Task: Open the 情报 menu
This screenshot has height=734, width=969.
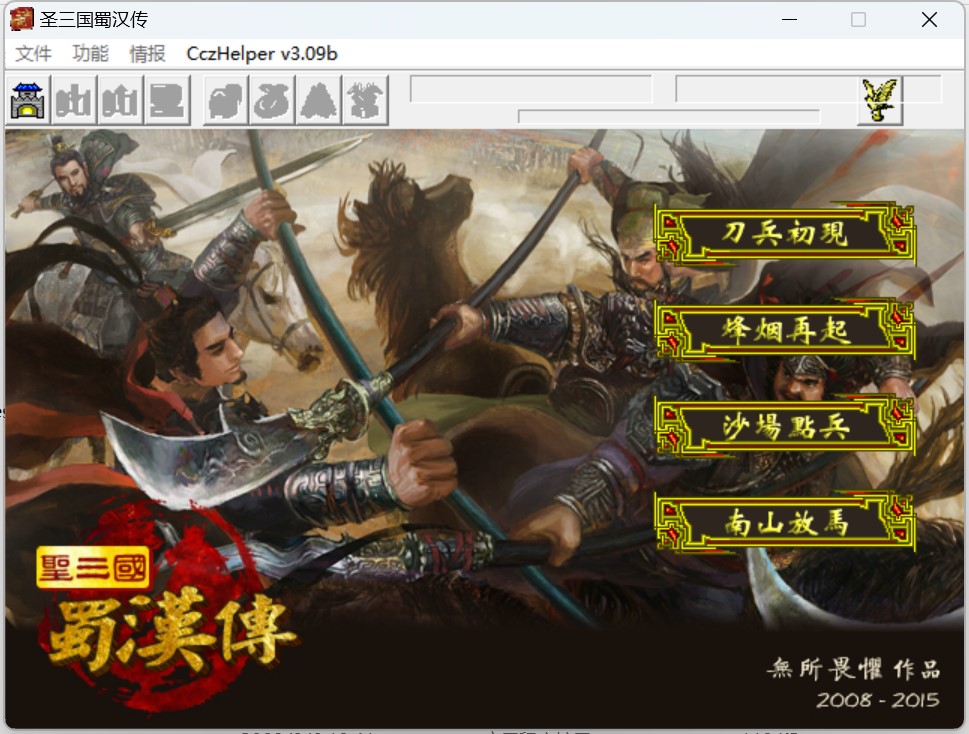Action: 147,54
